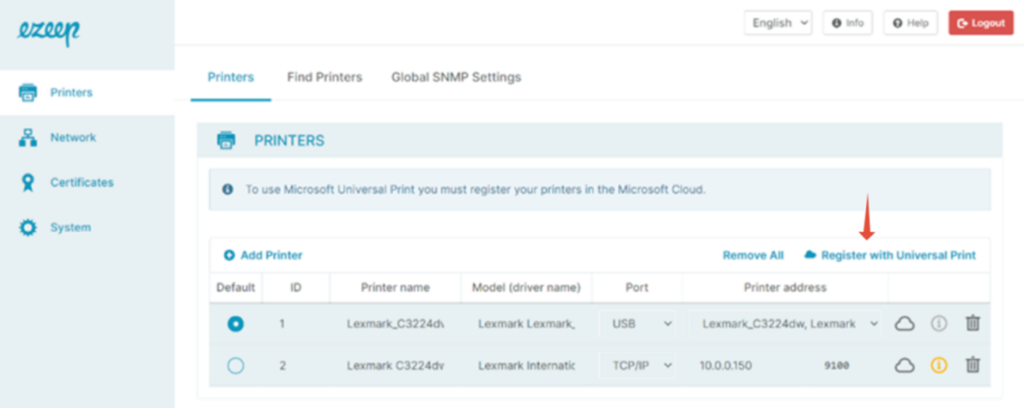Image resolution: width=1024 pixels, height=408 pixels.
Task: Click model field Lexmark Internatic in row 2
Action: tap(526, 366)
